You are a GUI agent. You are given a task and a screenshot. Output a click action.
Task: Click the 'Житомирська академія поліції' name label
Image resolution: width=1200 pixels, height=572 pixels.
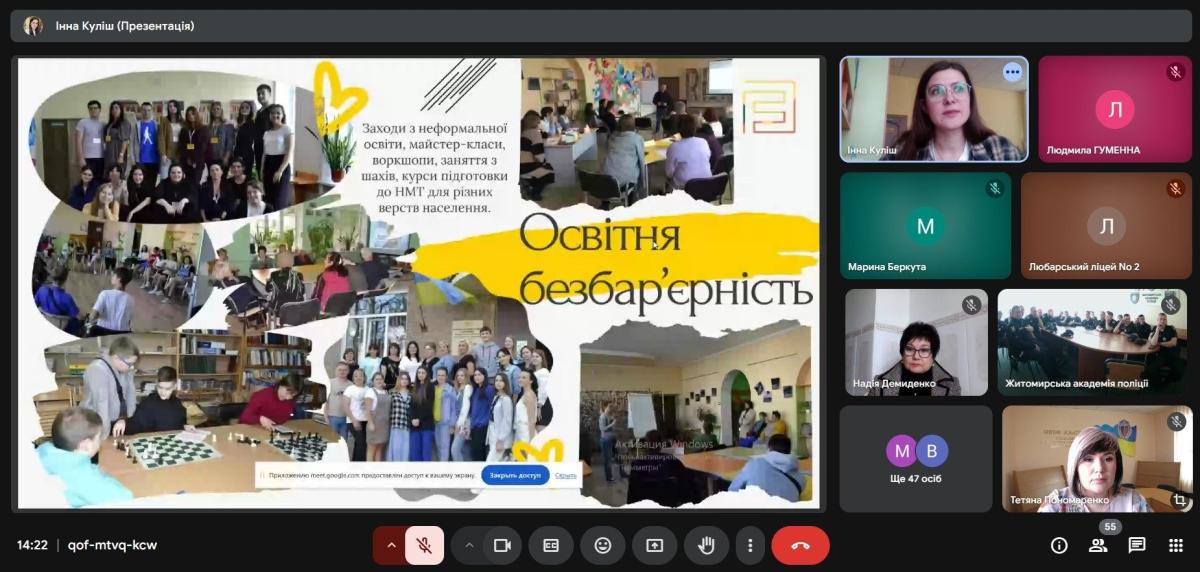tap(1077, 383)
